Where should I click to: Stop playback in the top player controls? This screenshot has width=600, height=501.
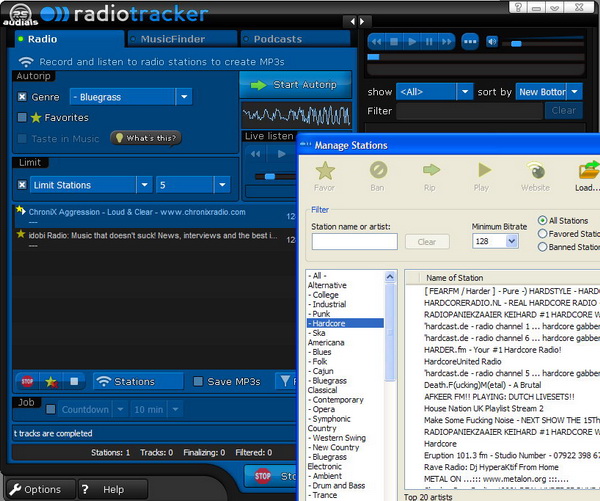[x=394, y=42]
